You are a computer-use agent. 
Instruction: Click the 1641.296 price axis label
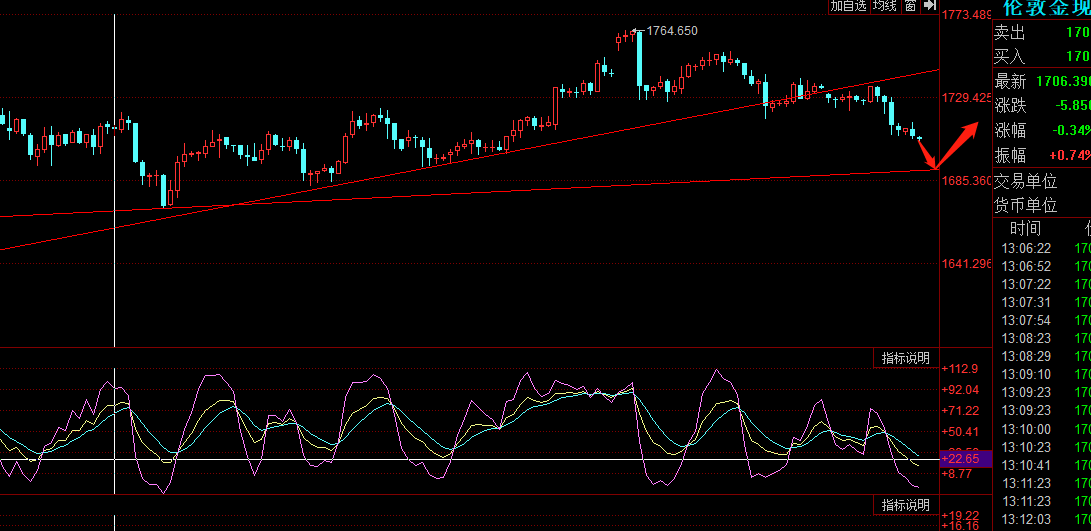click(966, 264)
